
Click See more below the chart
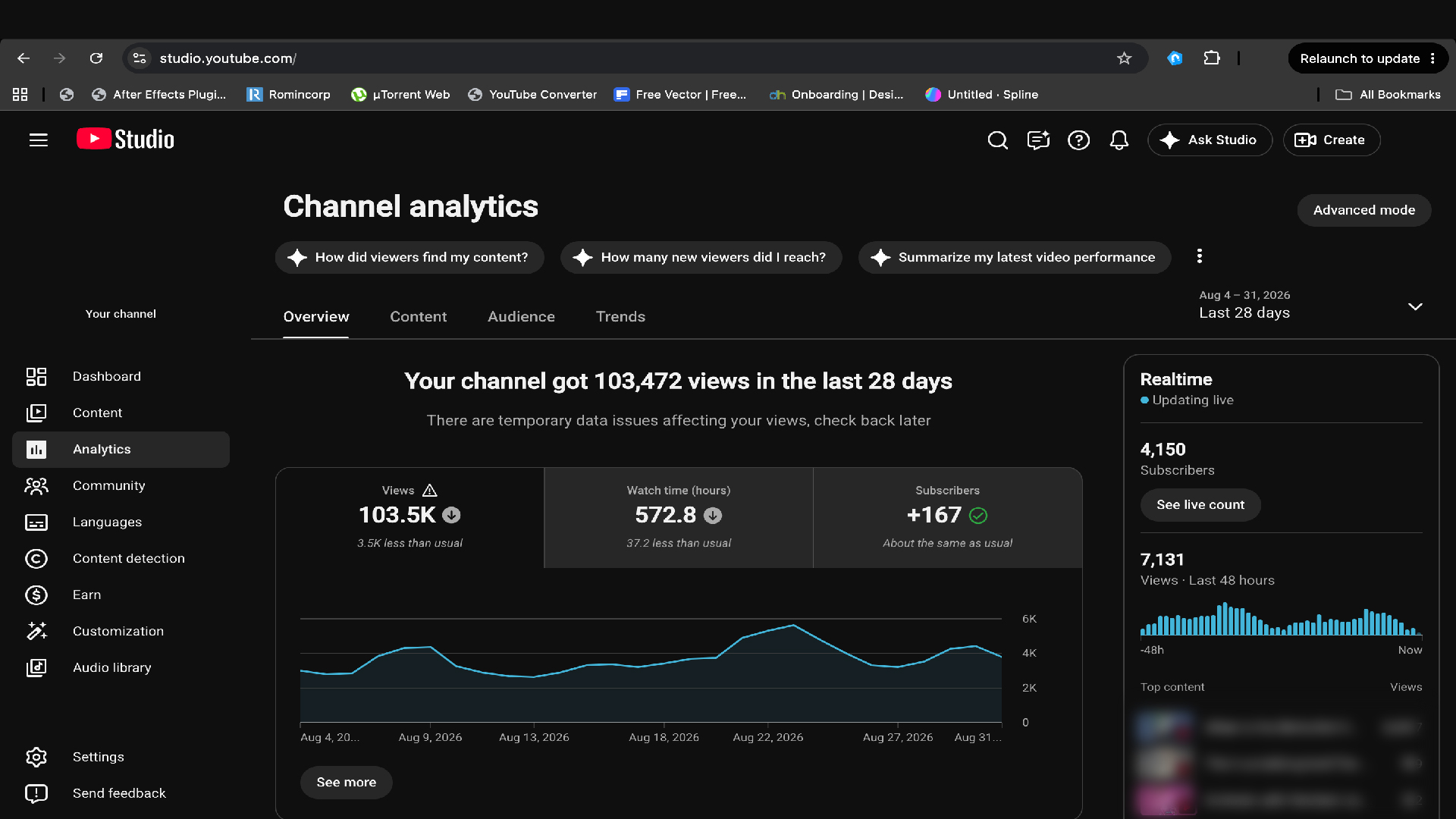tap(346, 782)
